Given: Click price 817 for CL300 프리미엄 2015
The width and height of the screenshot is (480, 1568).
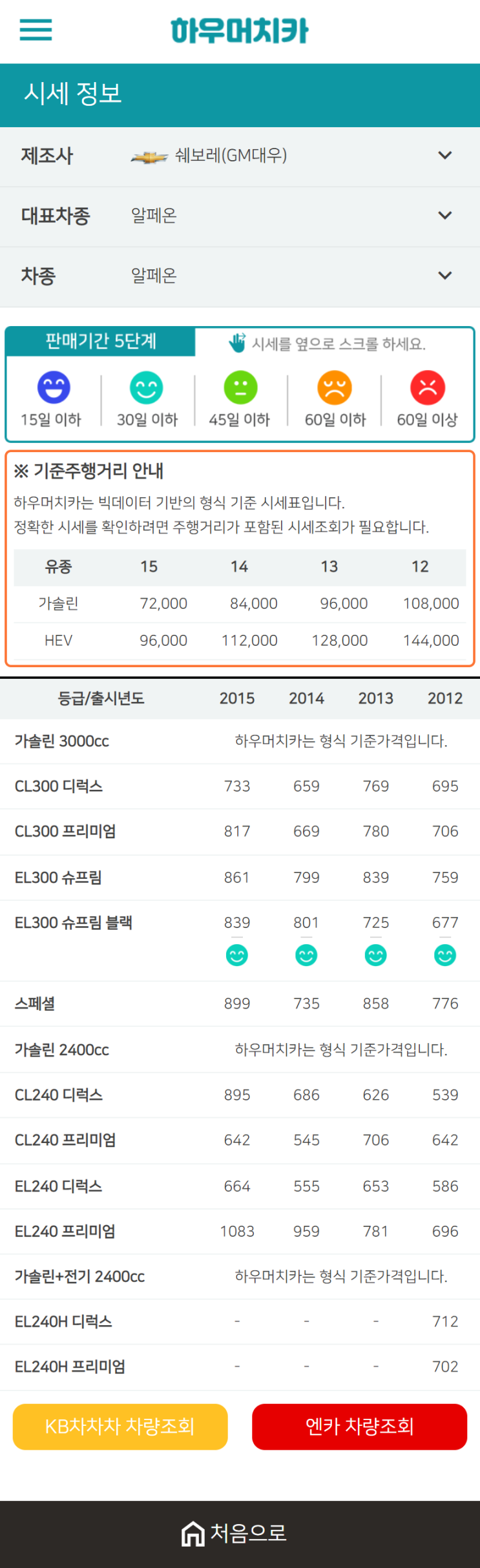Looking at the screenshot, I should click(x=237, y=831).
